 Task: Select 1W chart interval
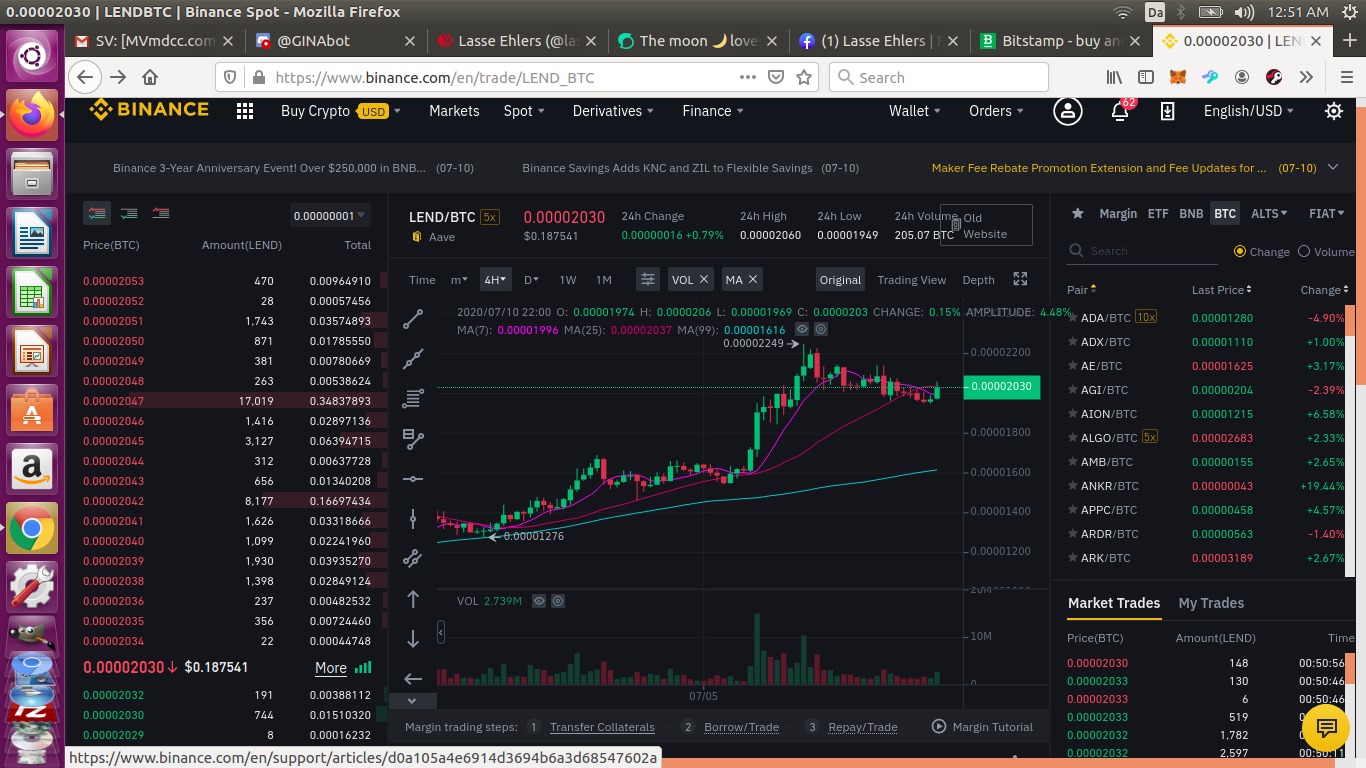(568, 280)
